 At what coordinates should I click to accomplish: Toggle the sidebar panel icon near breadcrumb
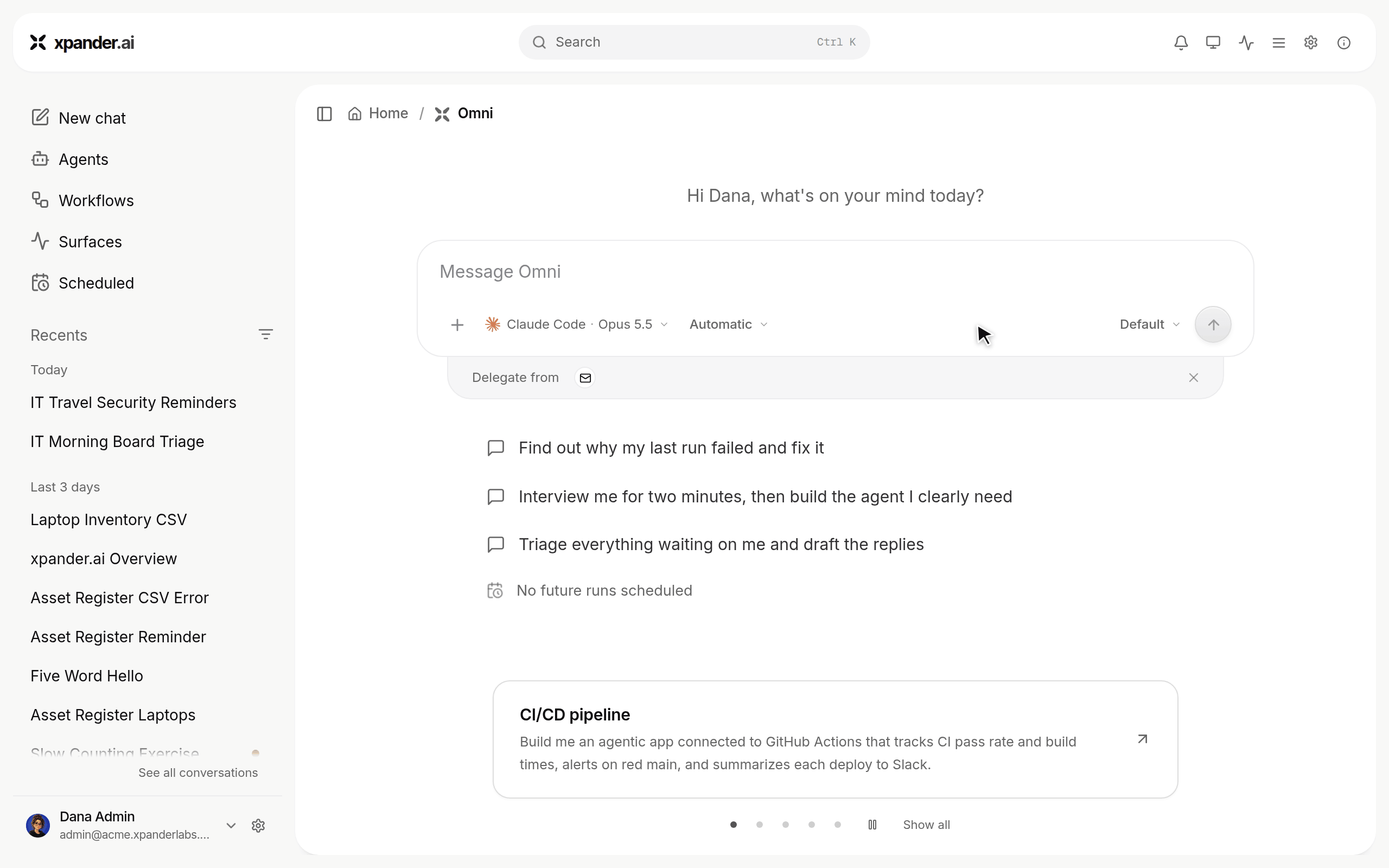[324, 114]
